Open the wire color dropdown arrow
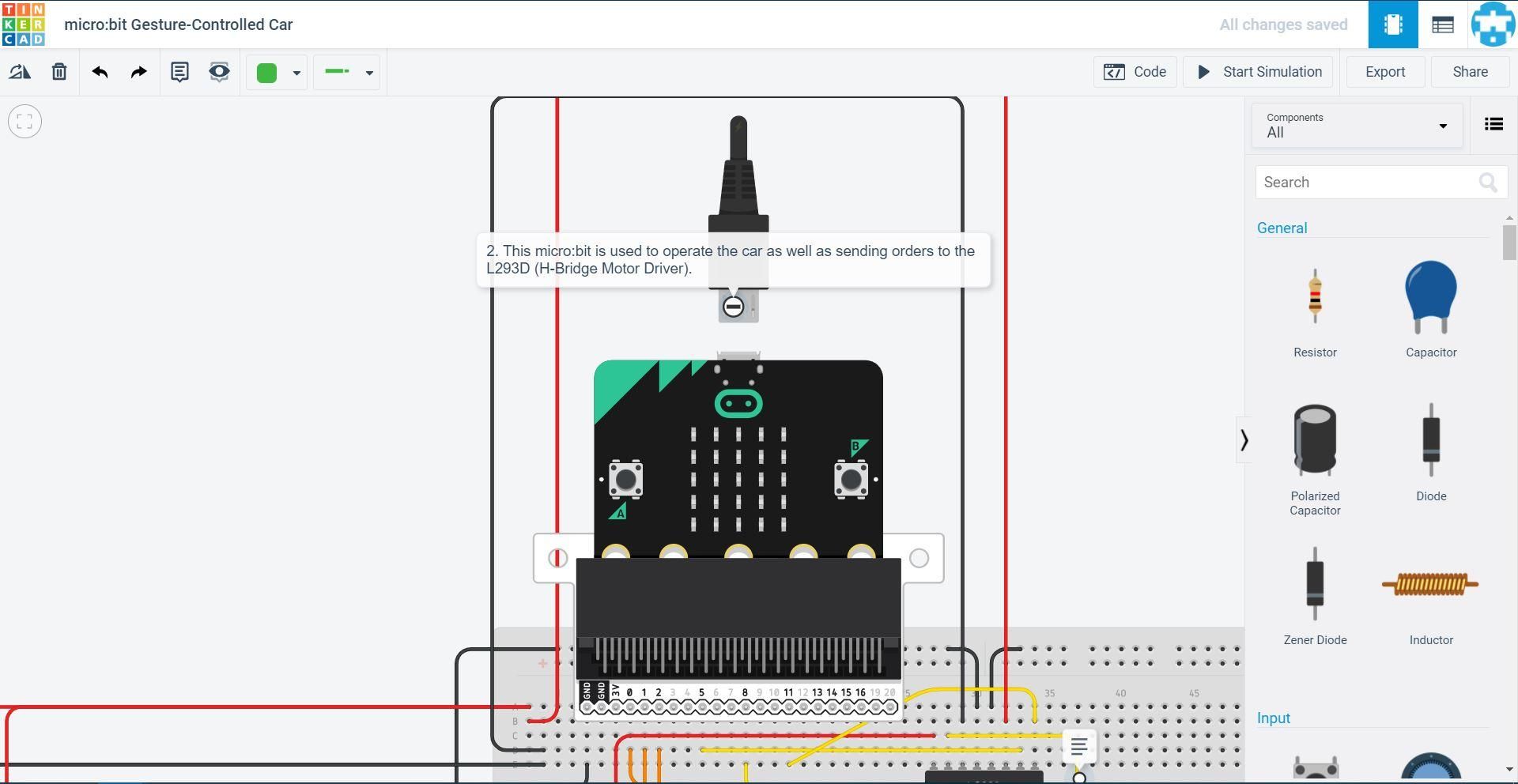Image resolution: width=1518 pixels, height=784 pixels. [x=369, y=73]
